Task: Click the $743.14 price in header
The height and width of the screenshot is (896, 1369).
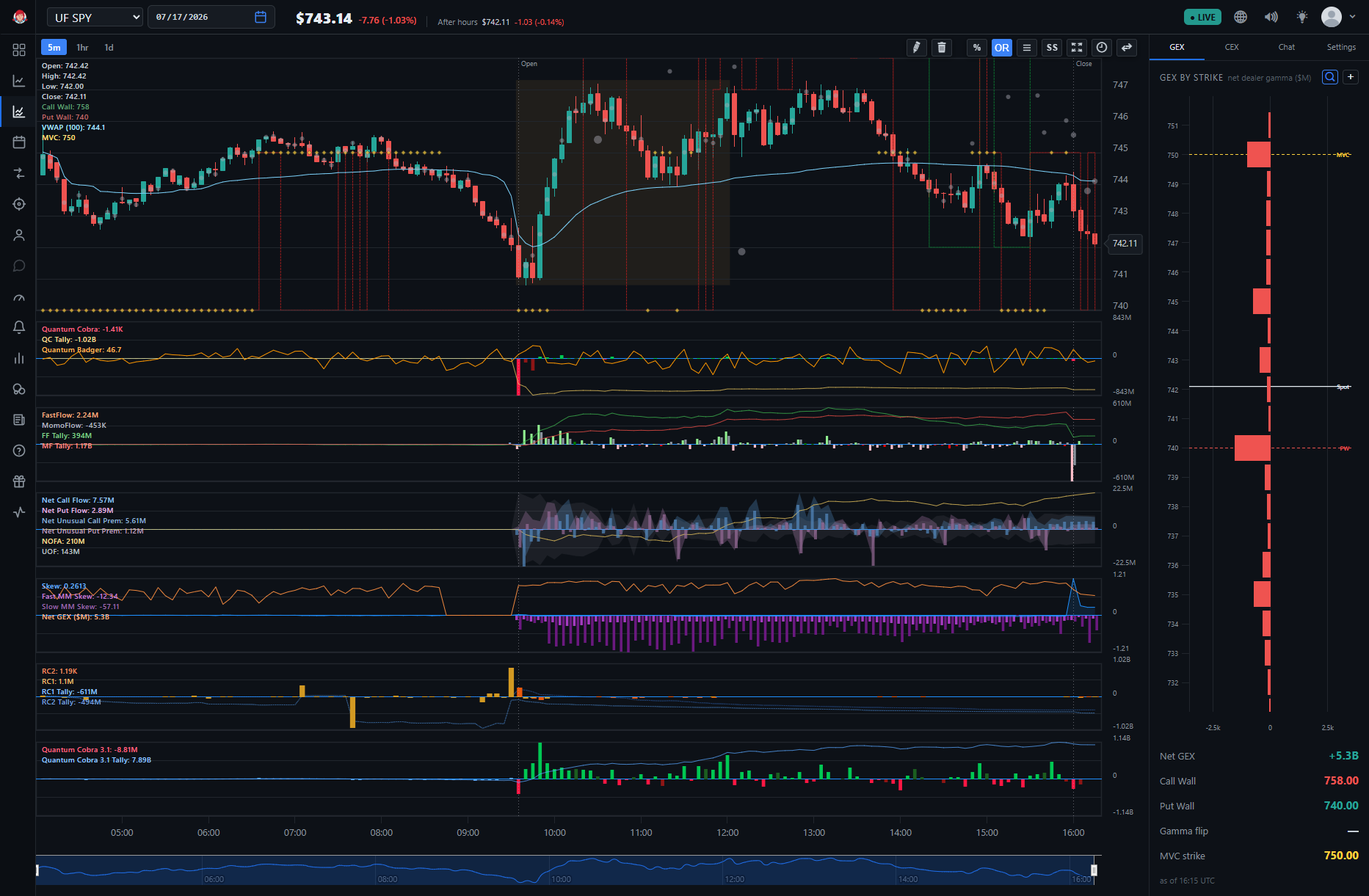Action: (324, 18)
